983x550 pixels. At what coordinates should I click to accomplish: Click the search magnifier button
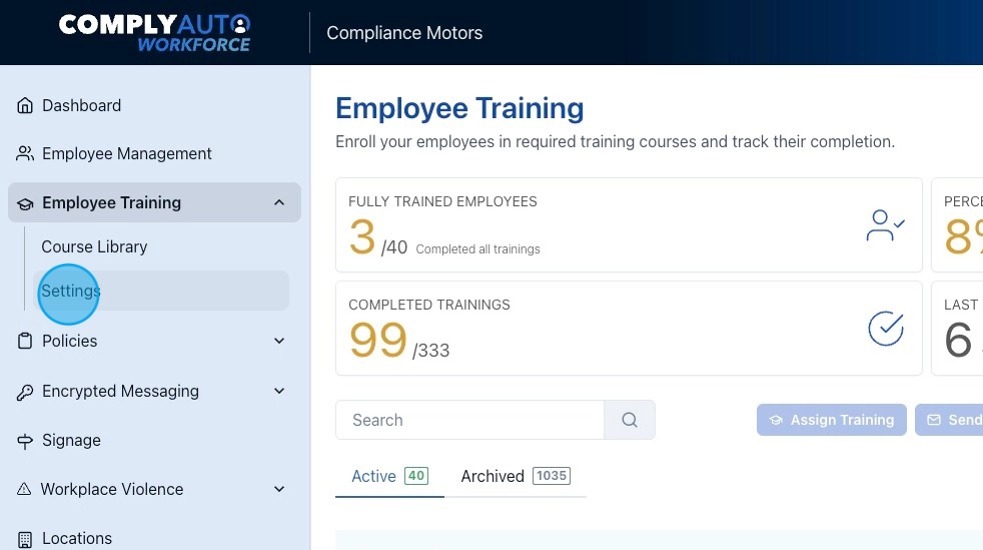[629, 420]
